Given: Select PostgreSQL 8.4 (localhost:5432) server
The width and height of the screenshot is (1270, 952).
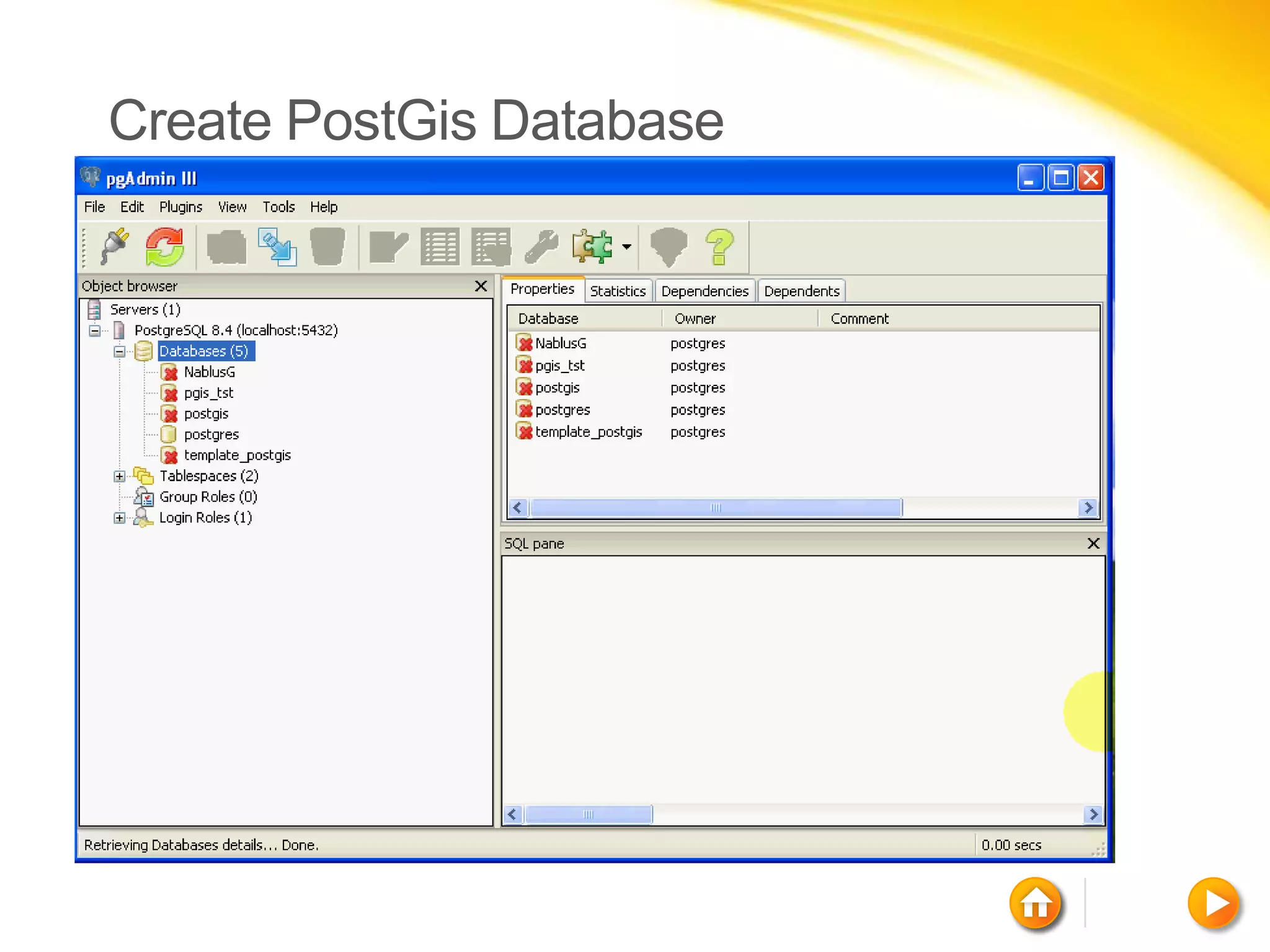Looking at the screenshot, I should [236, 330].
